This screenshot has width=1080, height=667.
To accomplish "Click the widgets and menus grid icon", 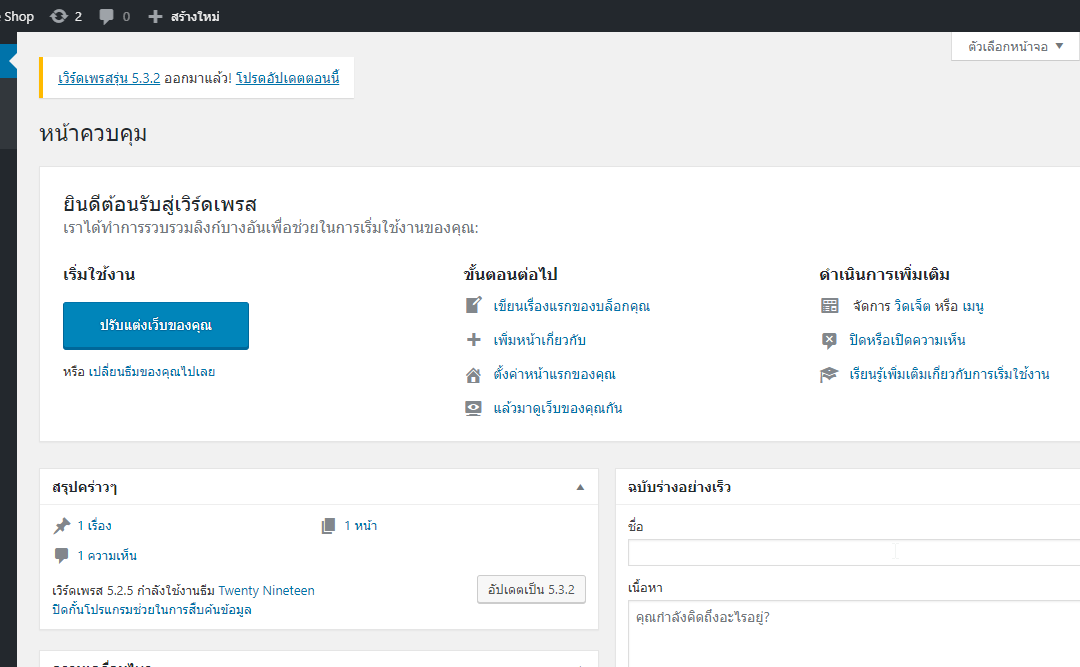I will 830,306.
